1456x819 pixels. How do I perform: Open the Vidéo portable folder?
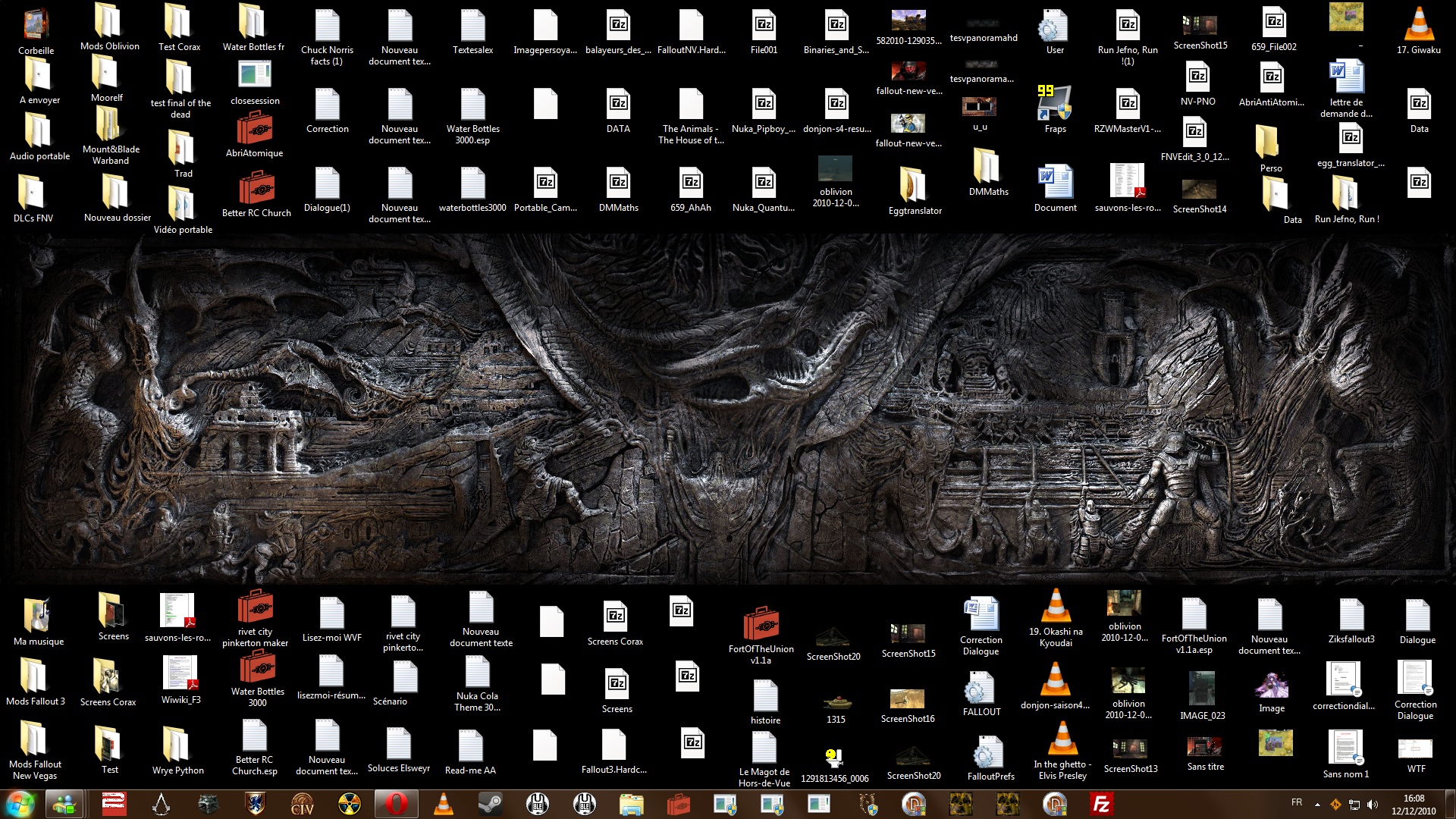point(183,210)
